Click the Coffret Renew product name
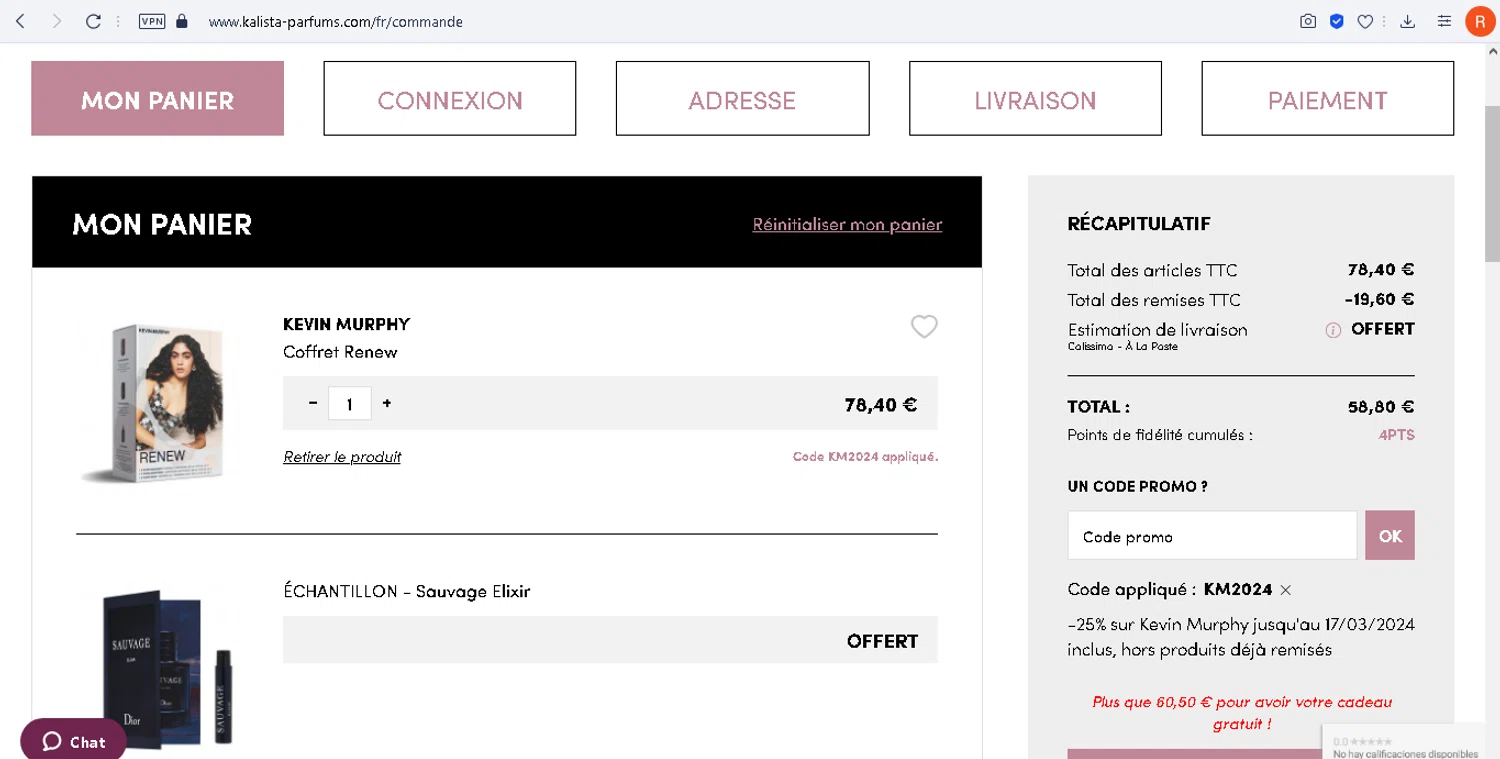Screen dimensions: 1500x759 [340, 352]
